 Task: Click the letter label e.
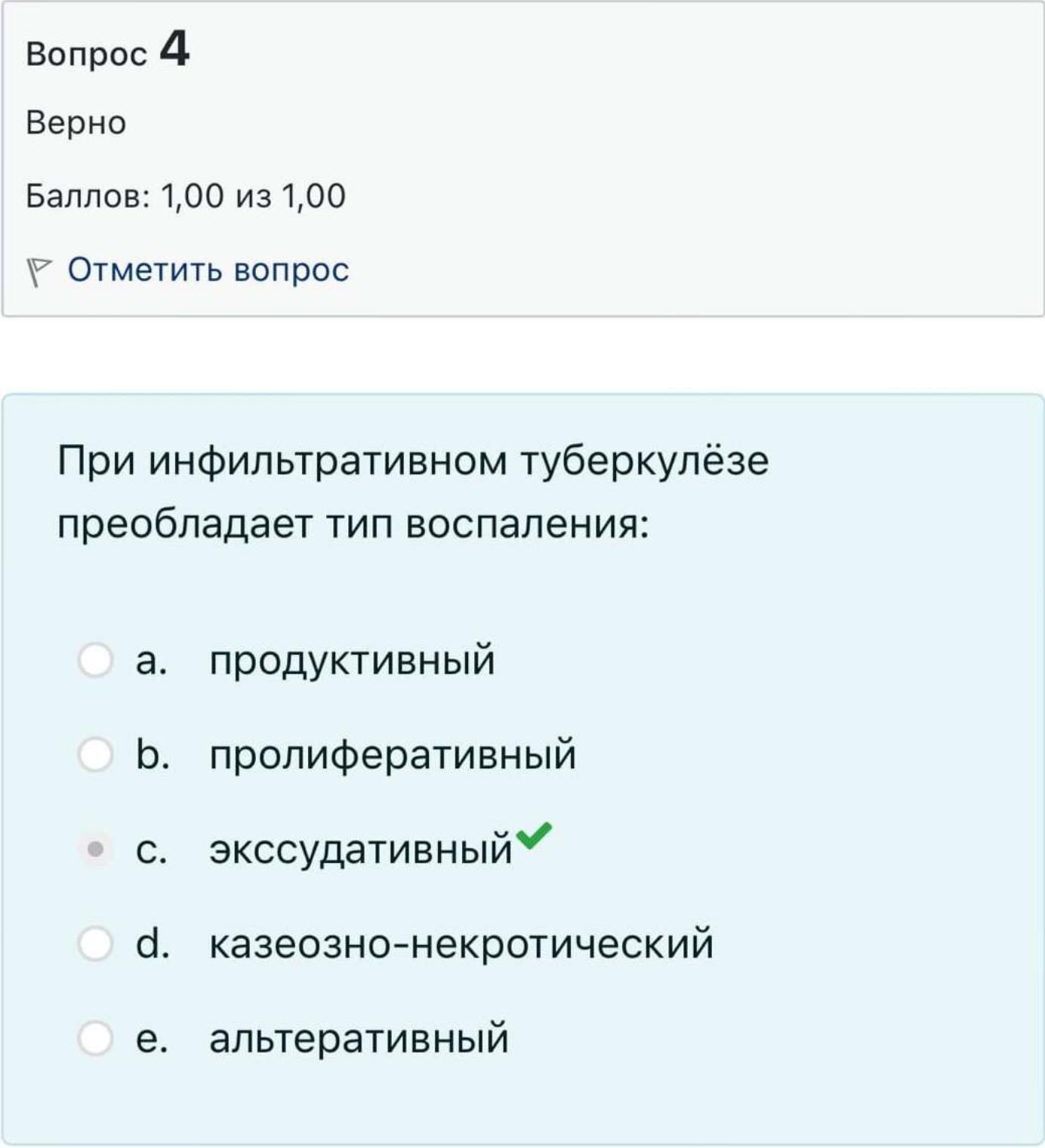[x=152, y=1038]
